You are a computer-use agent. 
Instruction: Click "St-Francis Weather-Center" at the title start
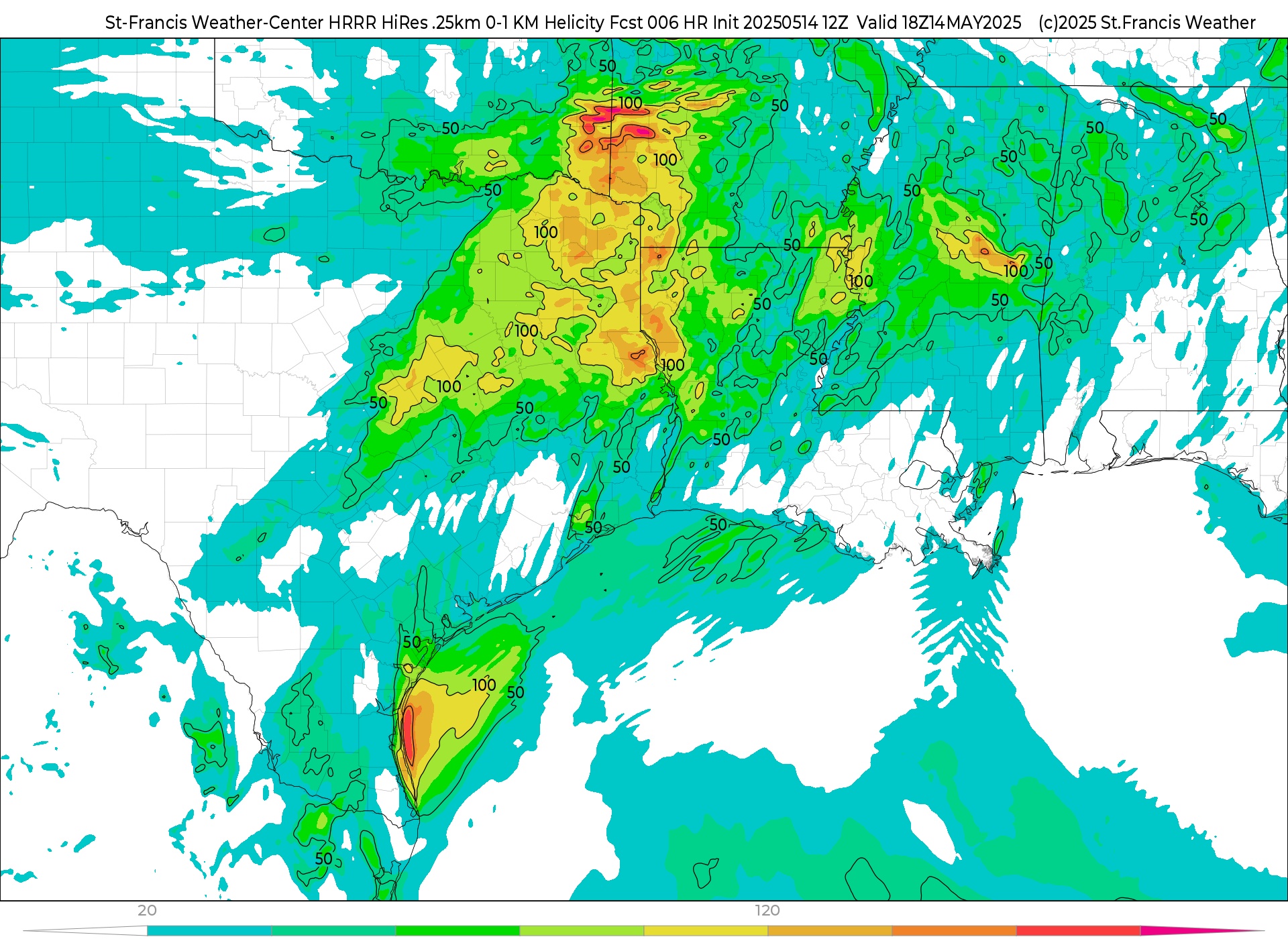pyautogui.click(x=215, y=23)
